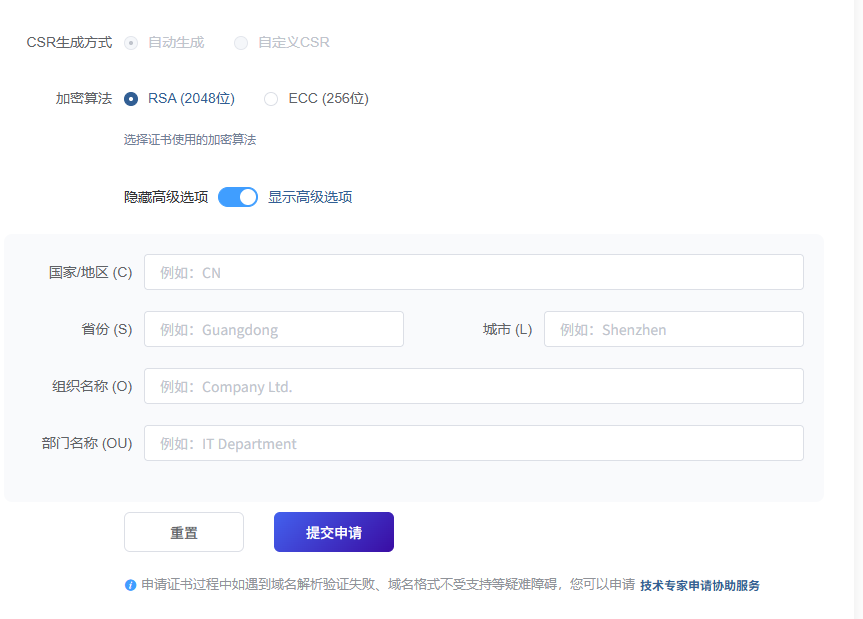This screenshot has width=863, height=619.
Task: Click the 国家/地区 (C) input field
Action: pyautogui.click(x=474, y=272)
